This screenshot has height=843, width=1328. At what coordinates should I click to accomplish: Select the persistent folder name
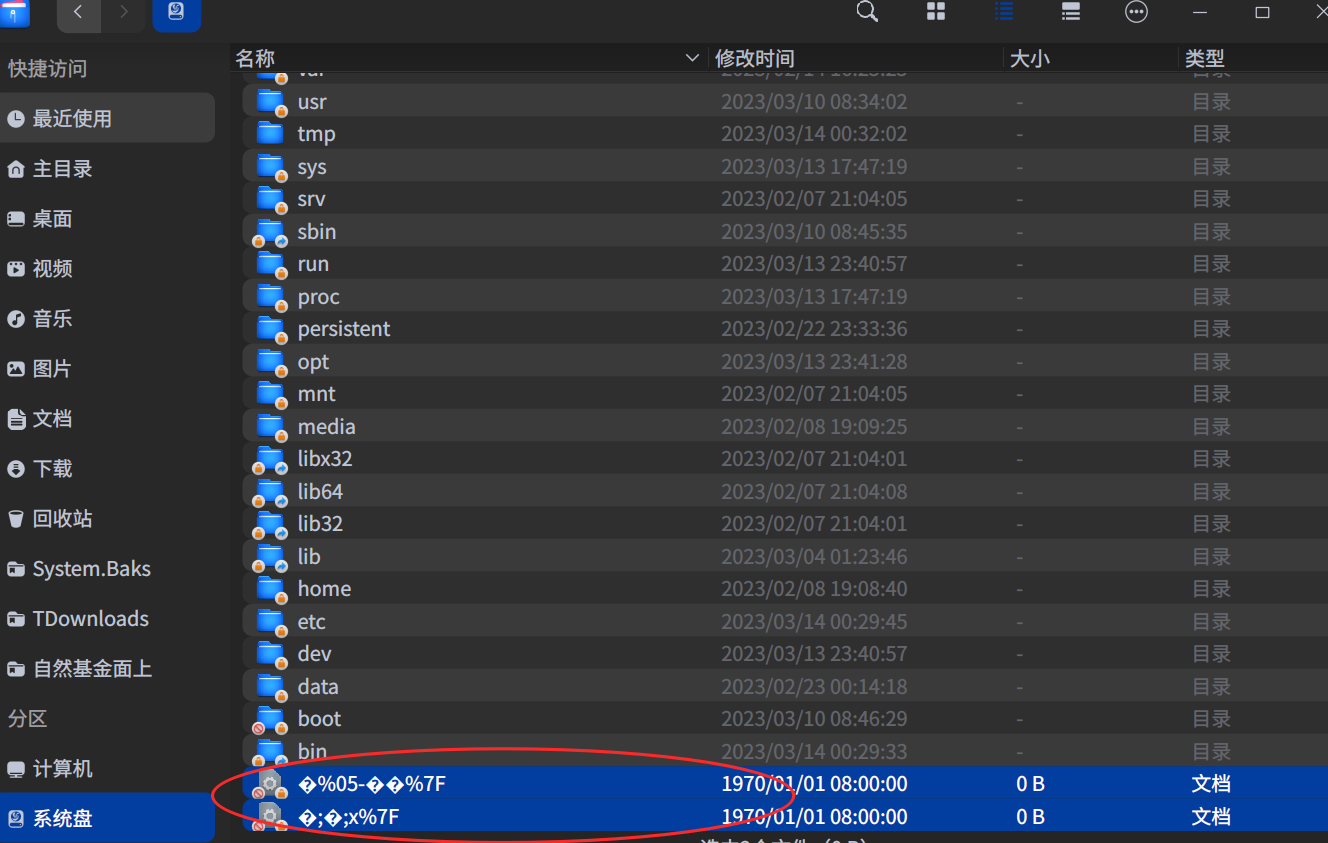pyautogui.click(x=344, y=329)
